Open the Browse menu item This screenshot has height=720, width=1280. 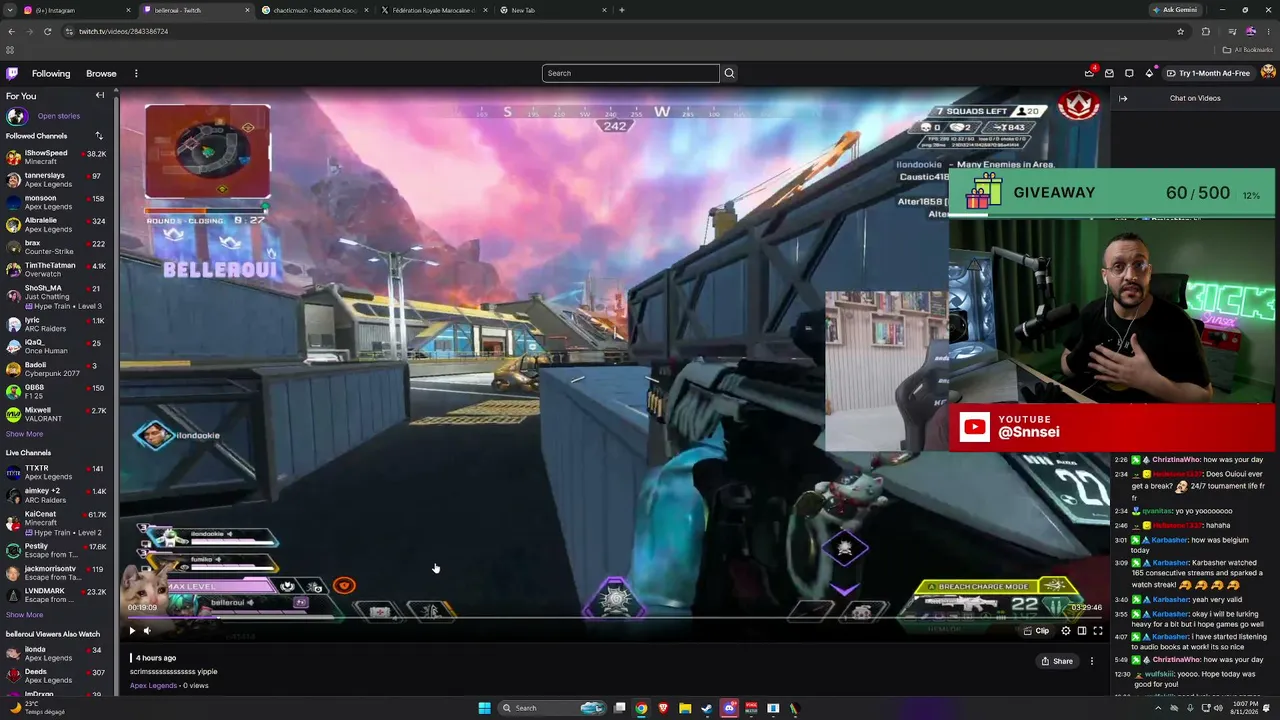[x=101, y=73]
